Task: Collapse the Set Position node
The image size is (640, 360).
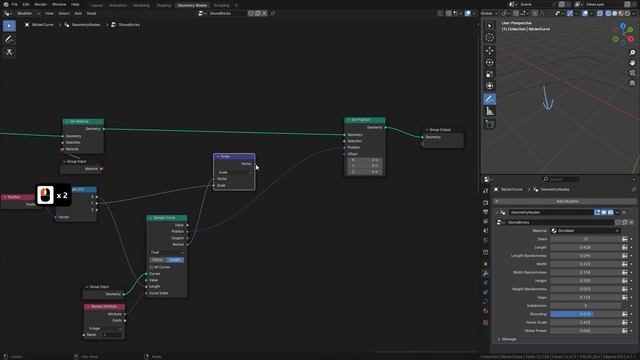Action: click(349, 120)
